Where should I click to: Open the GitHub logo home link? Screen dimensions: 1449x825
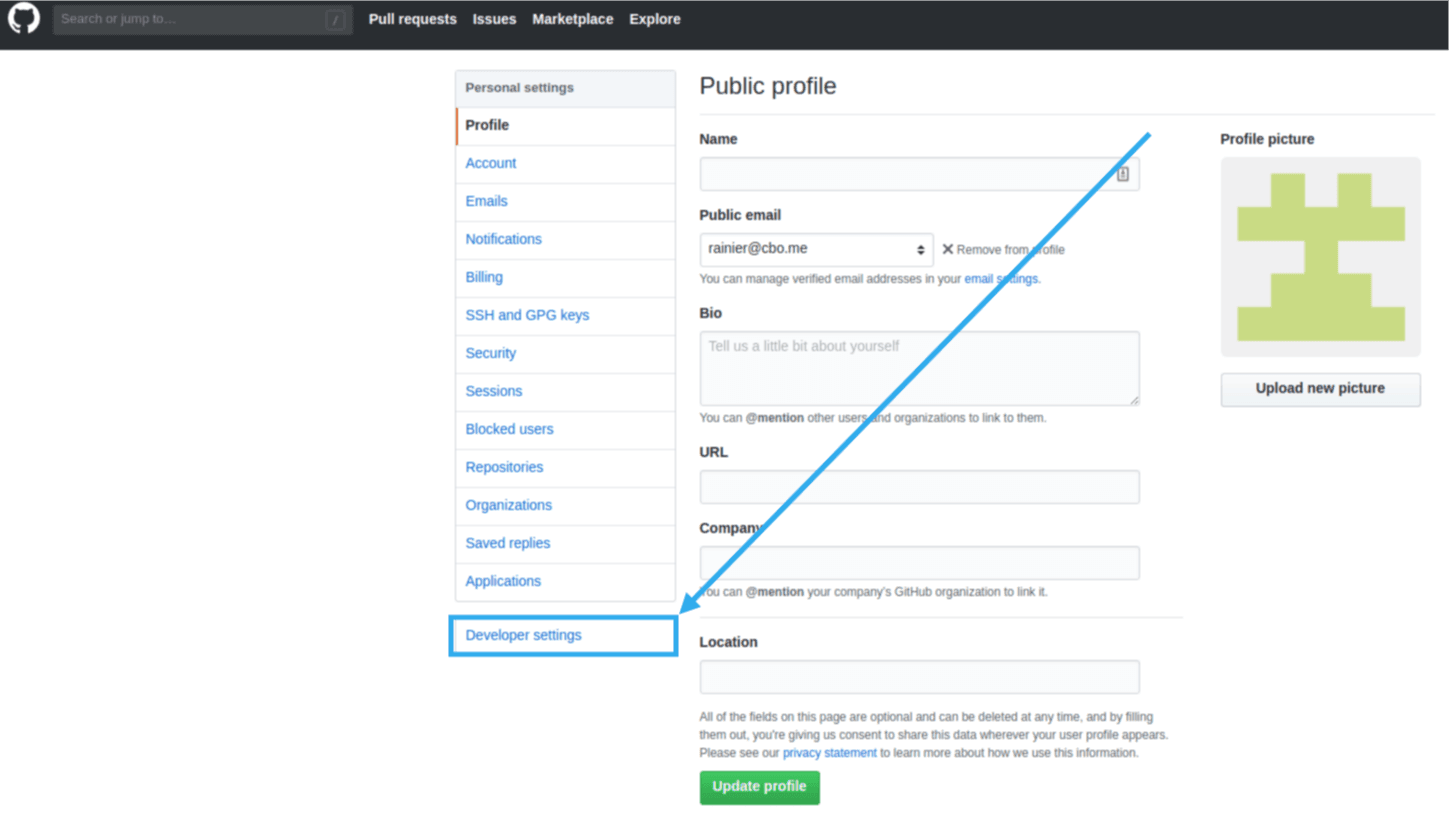pyautogui.click(x=24, y=19)
